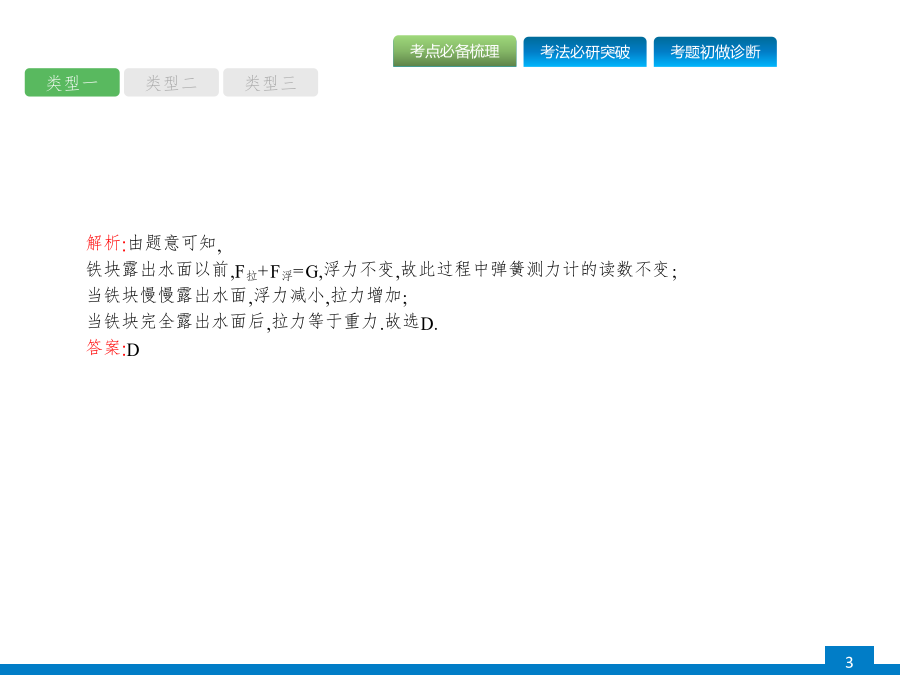The image size is (900, 675).
Task: Select the 类型二 button
Action: coord(171,83)
